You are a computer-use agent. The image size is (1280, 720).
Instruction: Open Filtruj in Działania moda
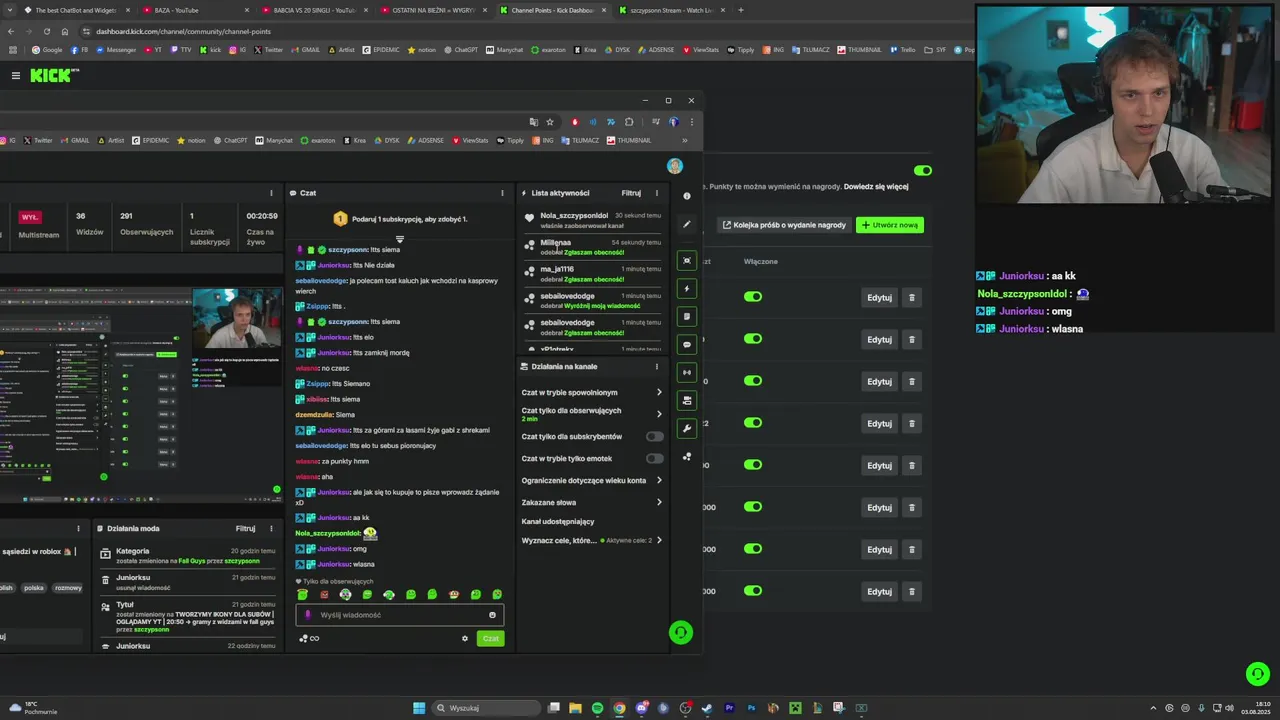coord(245,528)
